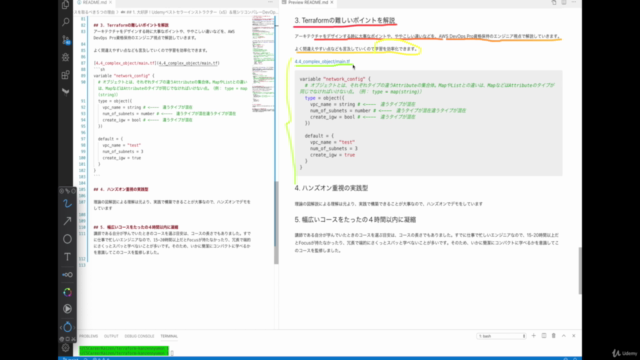Screen dimensions: 640x360
Task: Open the Explorer view in the activity bar
Action: coord(66,5)
